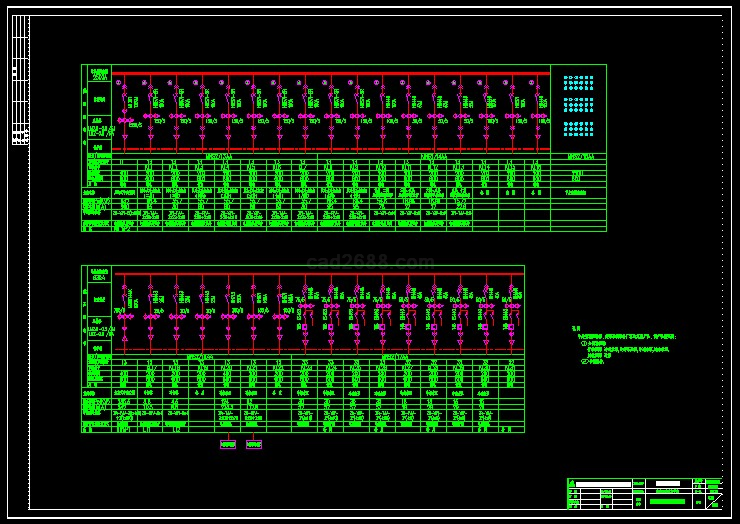This screenshot has width=740, height=524.
Task: Select the leftmost breaker symbol in upper diagram
Action: 125,102
